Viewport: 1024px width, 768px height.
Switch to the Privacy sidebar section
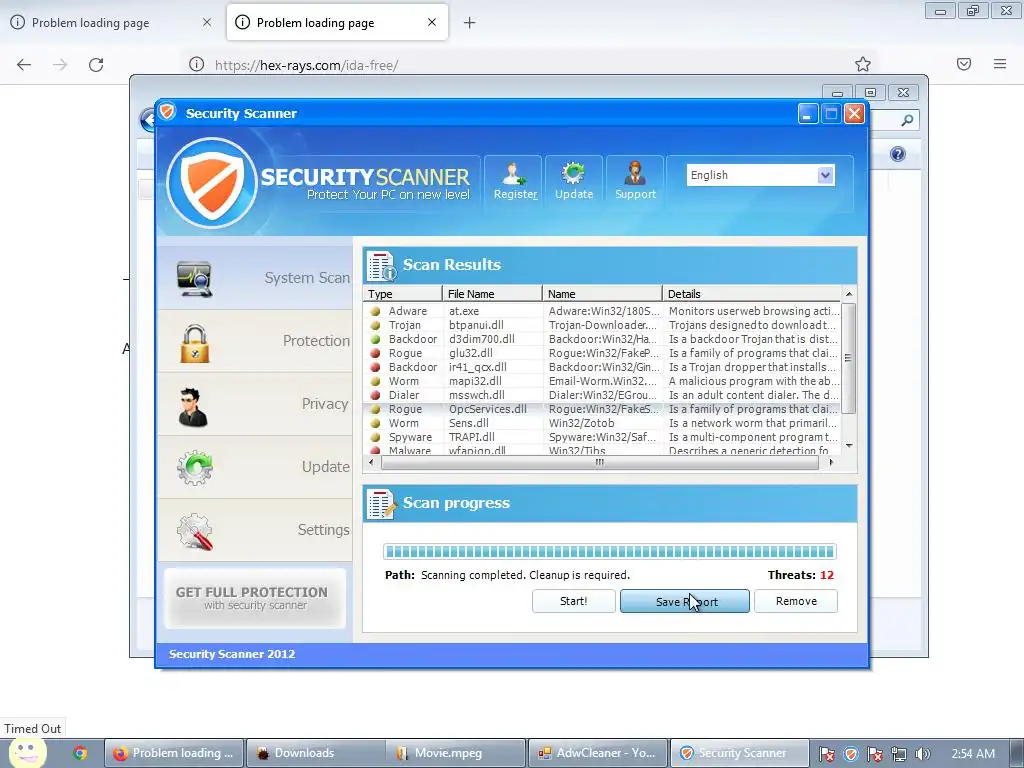click(255, 404)
